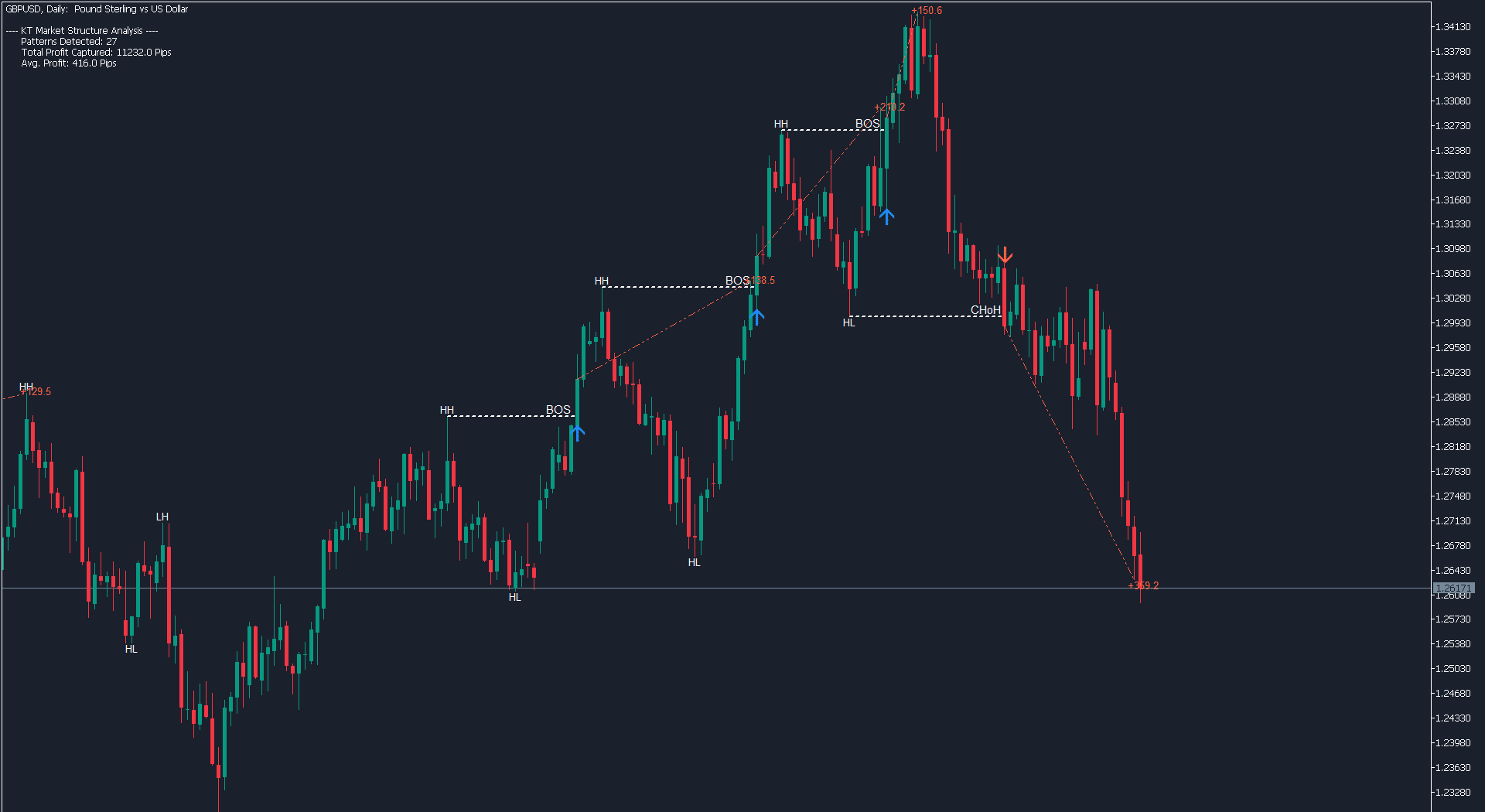Click the 1.24330 price axis label

(1453, 718)
